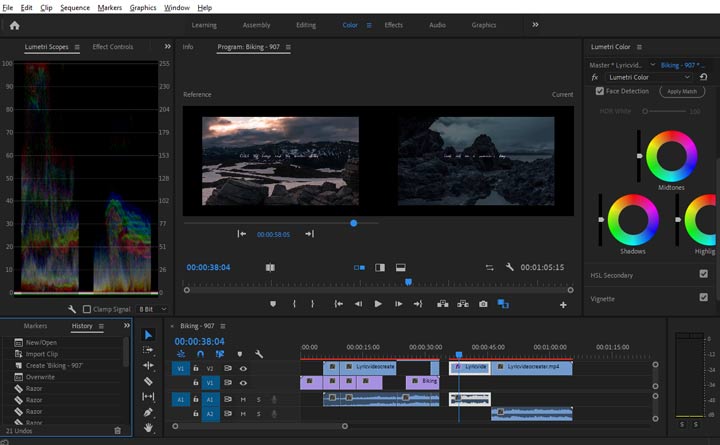
Task: Hide track V2 using the eye icon
Action: [243, 368]
